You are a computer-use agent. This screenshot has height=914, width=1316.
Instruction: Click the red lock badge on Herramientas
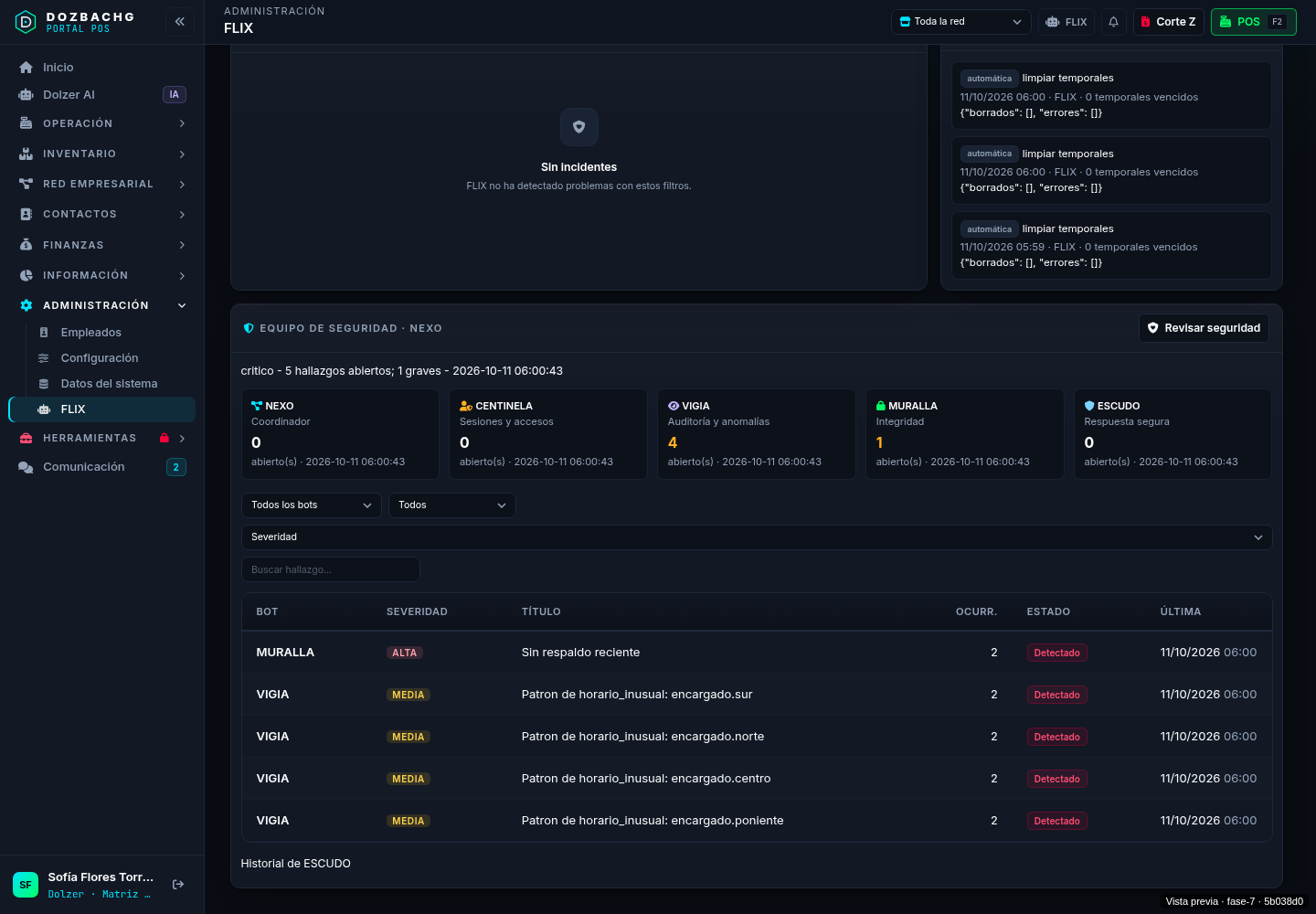coord(164,439)
